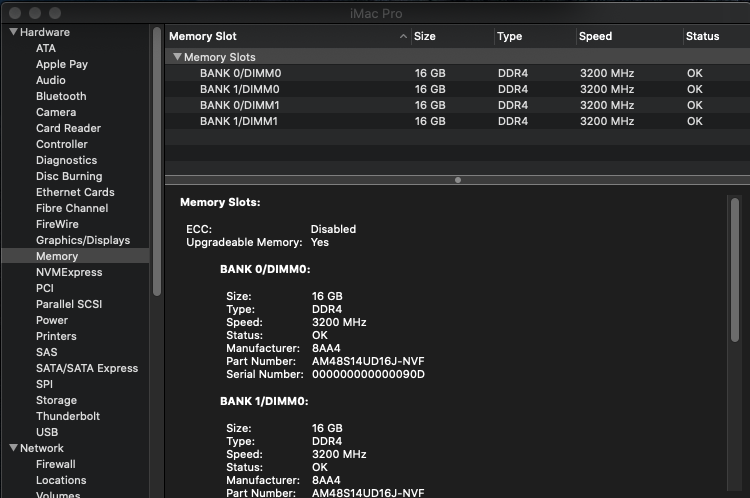Select the Network category label
The width and height of the screenshot is (750, 498).
tap(42, 448)
